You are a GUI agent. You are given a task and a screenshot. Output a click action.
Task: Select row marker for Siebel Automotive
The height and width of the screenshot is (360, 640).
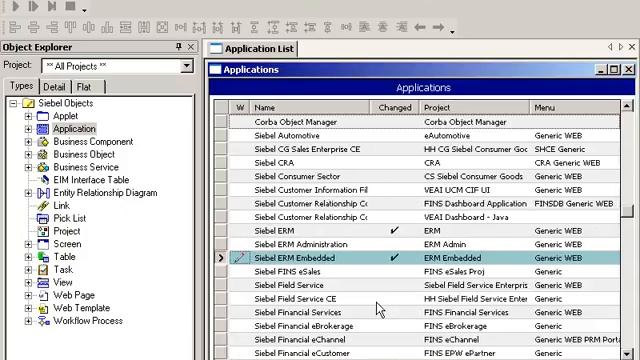(x=221, y=136)
